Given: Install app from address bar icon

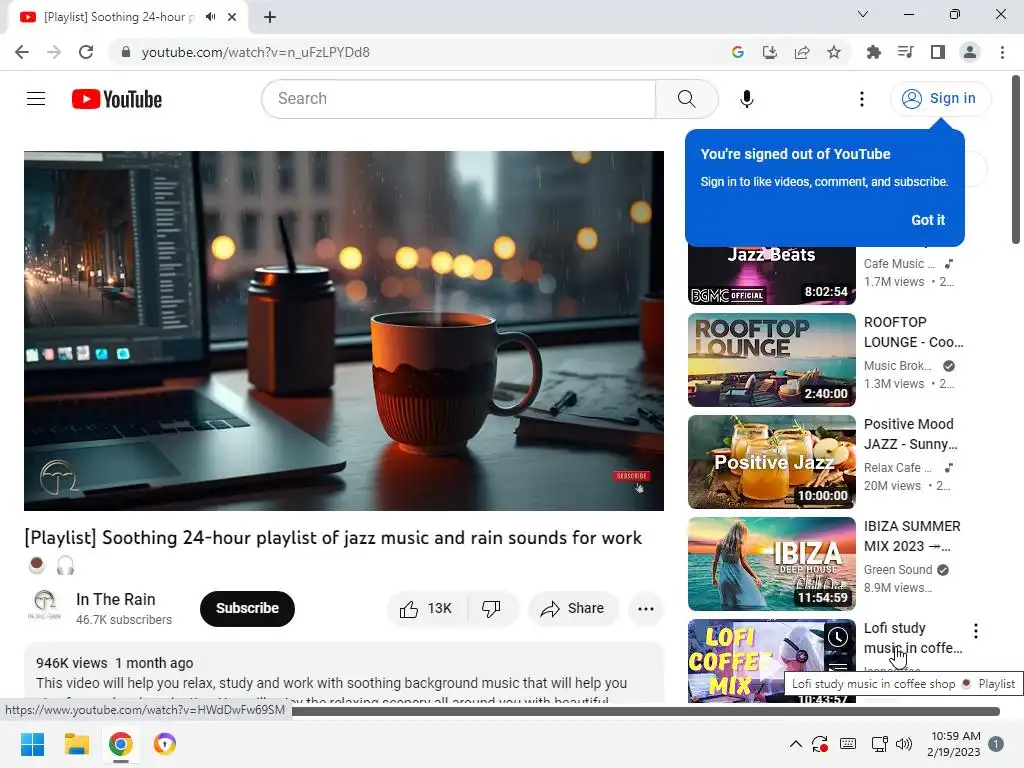Looking at the screenshot, I should [770, 52].
